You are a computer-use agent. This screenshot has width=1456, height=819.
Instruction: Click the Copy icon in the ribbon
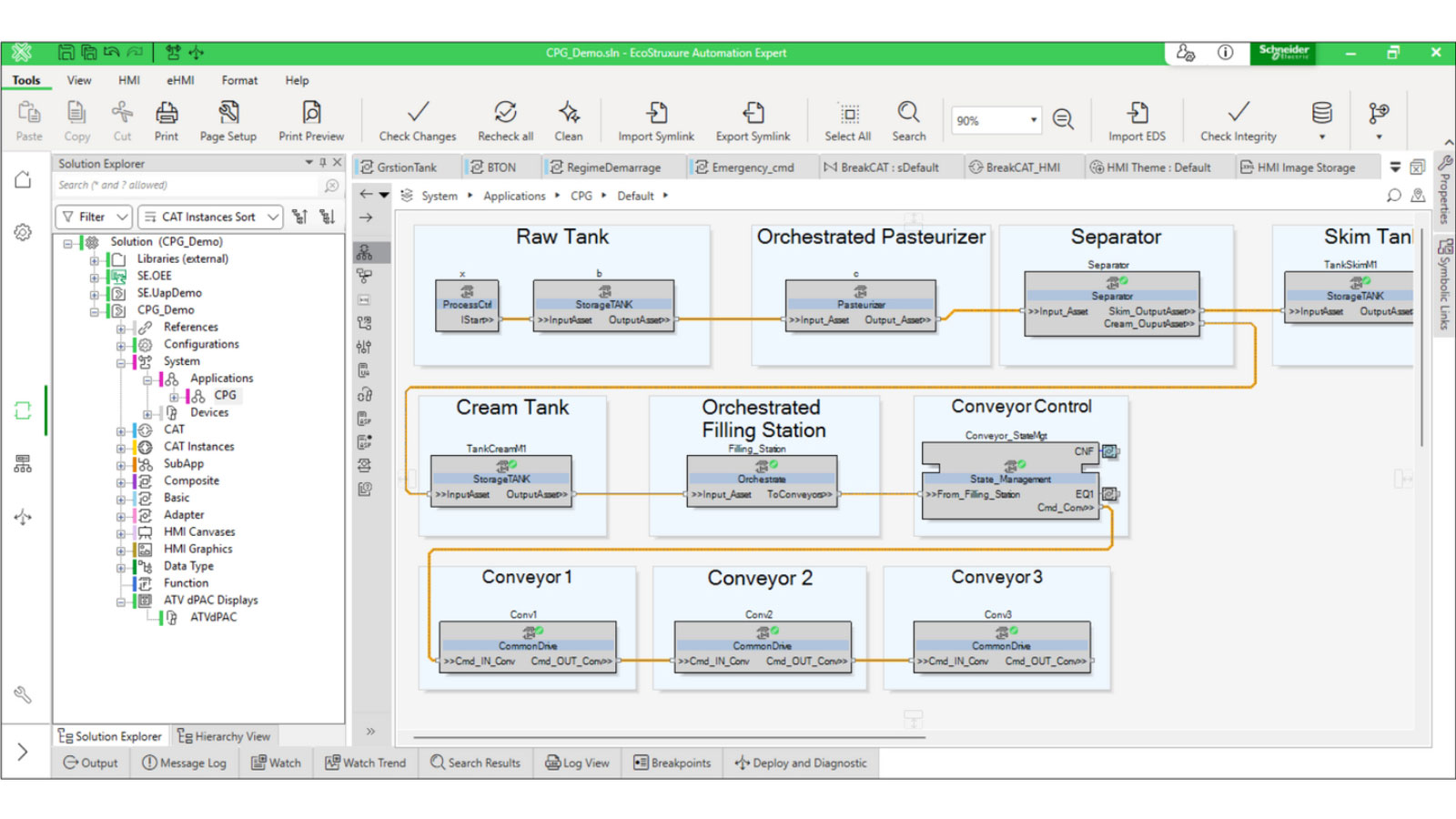click(77, 113)
